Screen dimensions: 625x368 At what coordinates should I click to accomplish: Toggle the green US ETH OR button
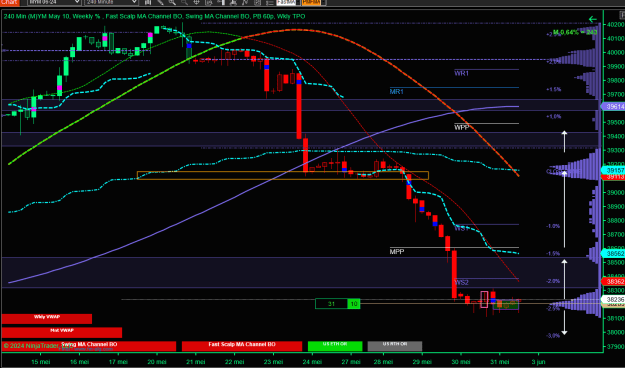pos(335,346)
